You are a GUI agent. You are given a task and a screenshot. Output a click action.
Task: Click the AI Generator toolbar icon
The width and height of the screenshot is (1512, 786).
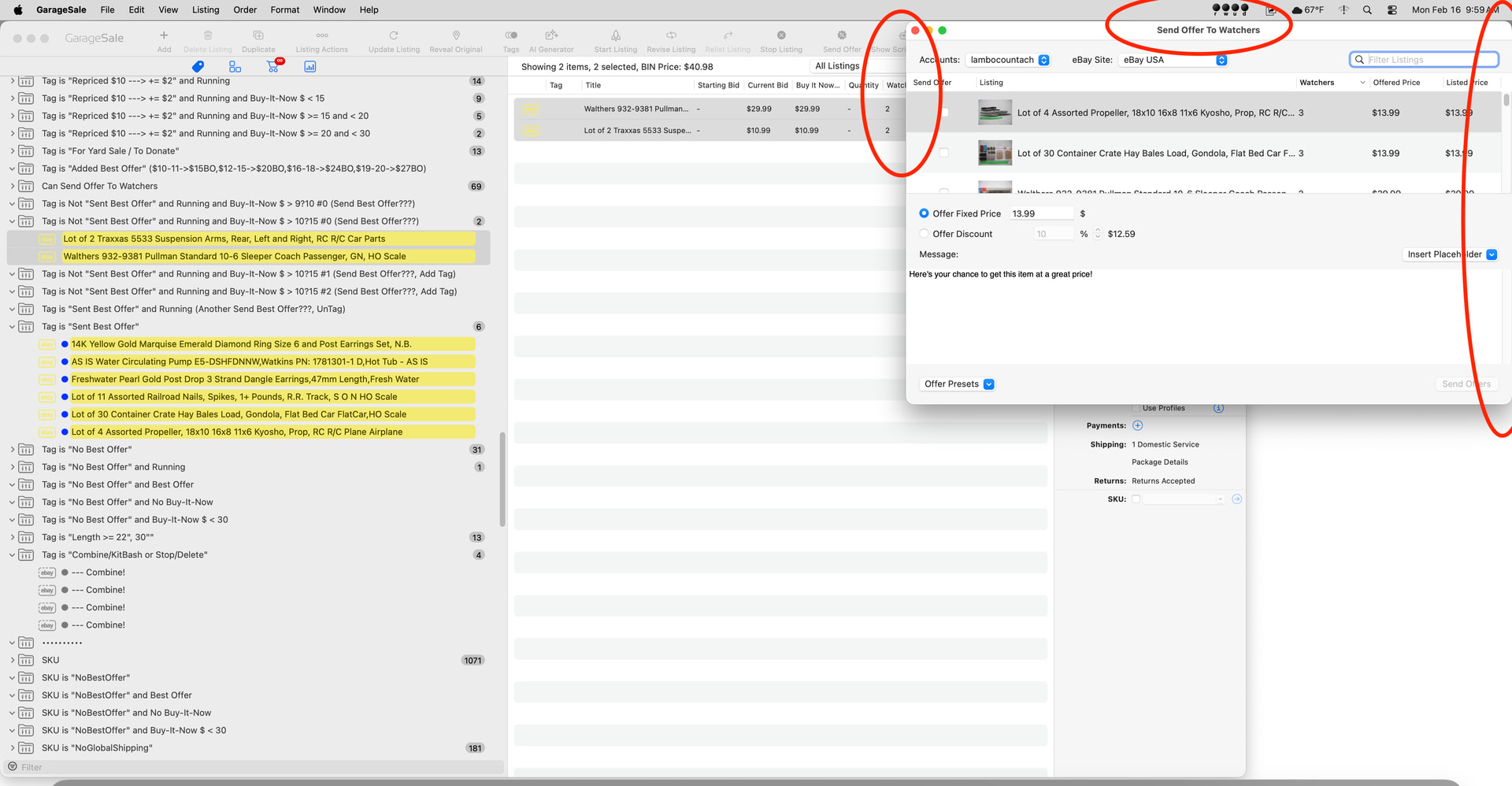(551, 36)
